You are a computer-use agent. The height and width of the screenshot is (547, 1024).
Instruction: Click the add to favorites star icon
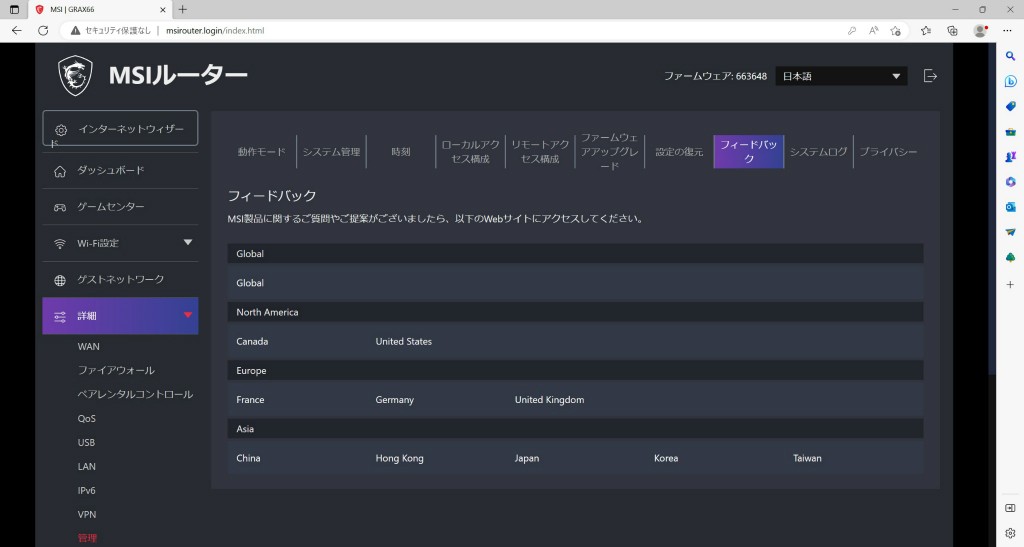[x=897, y=31]
